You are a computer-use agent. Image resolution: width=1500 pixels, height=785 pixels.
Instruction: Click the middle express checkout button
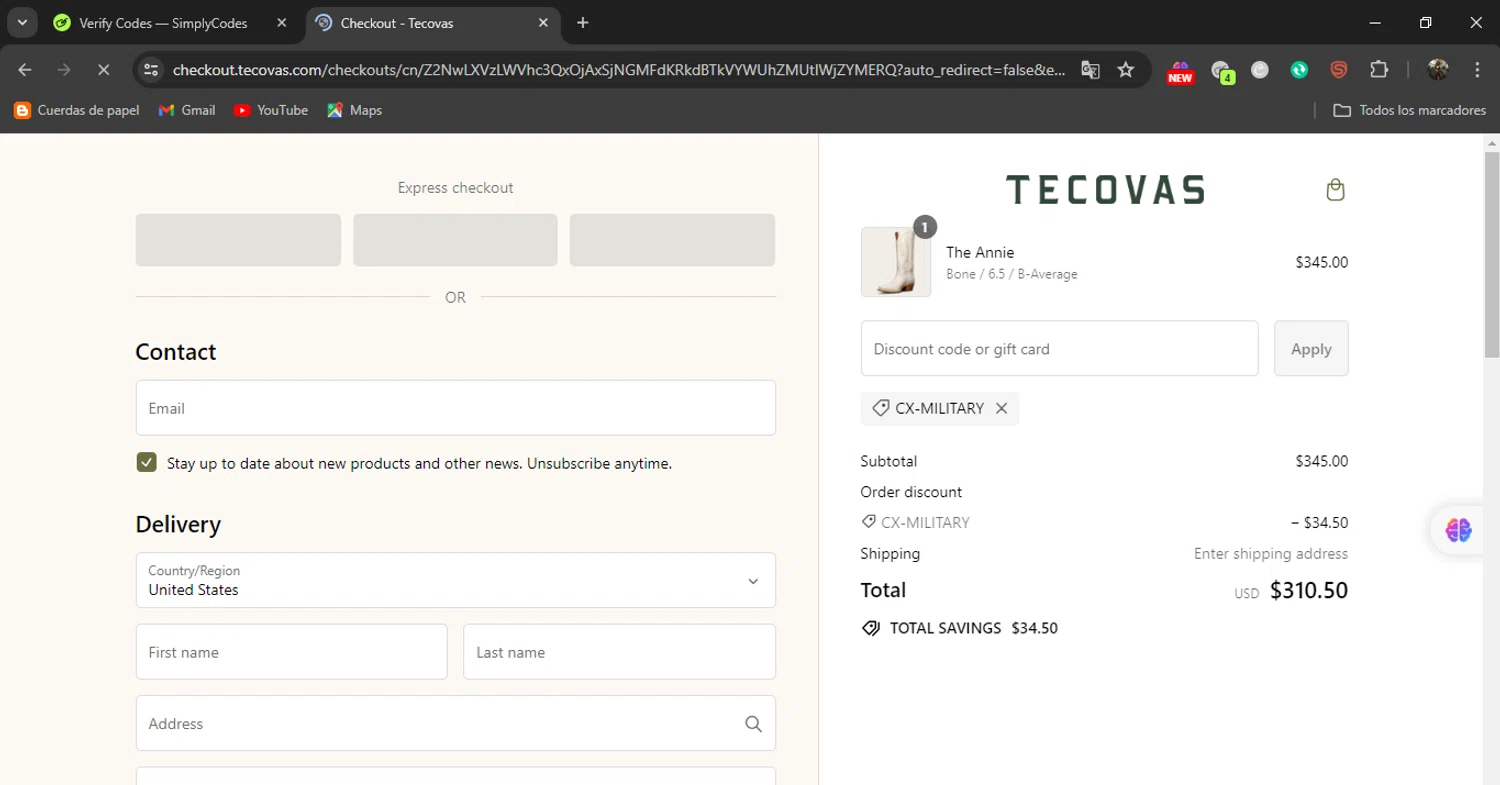pyautogui.click(x=455, y=240)
